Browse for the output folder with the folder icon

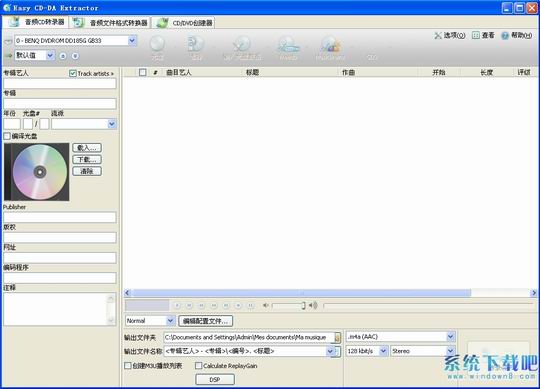coord(338,337)
